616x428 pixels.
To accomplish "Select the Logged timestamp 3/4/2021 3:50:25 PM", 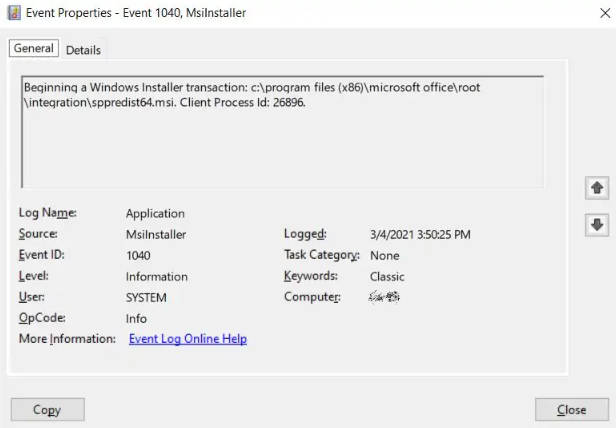I will click(420, 235).
